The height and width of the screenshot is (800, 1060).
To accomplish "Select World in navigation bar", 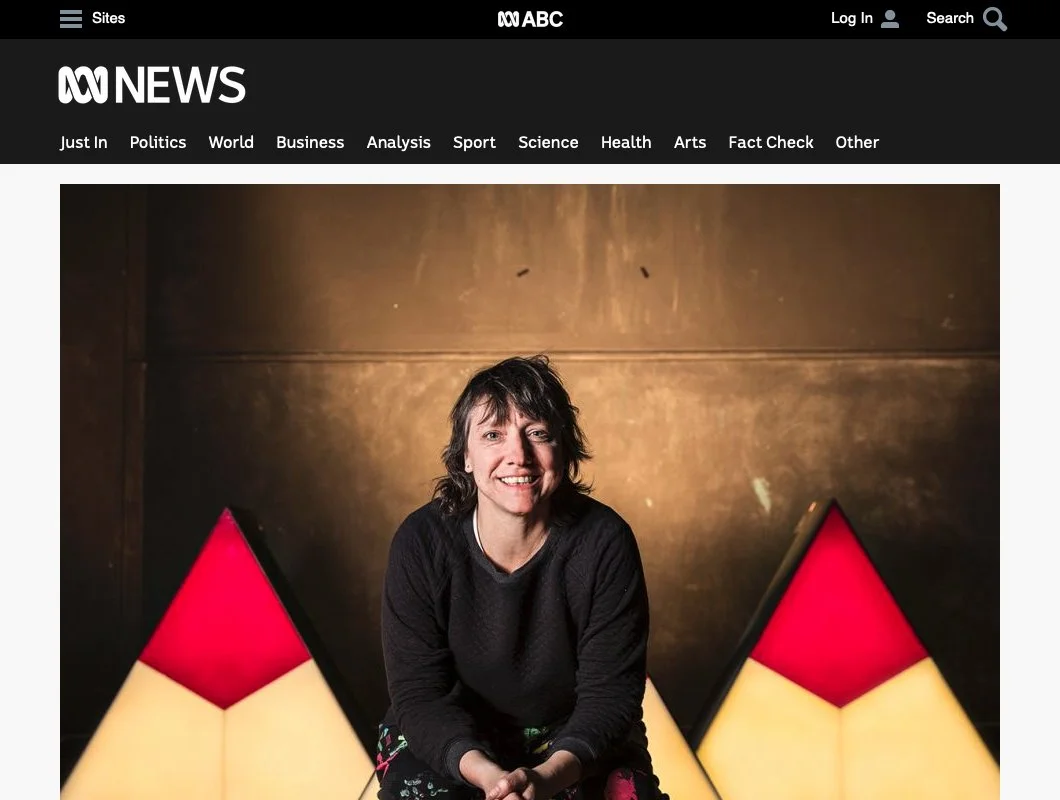I will pyautogui.click(x=231, y=142).
